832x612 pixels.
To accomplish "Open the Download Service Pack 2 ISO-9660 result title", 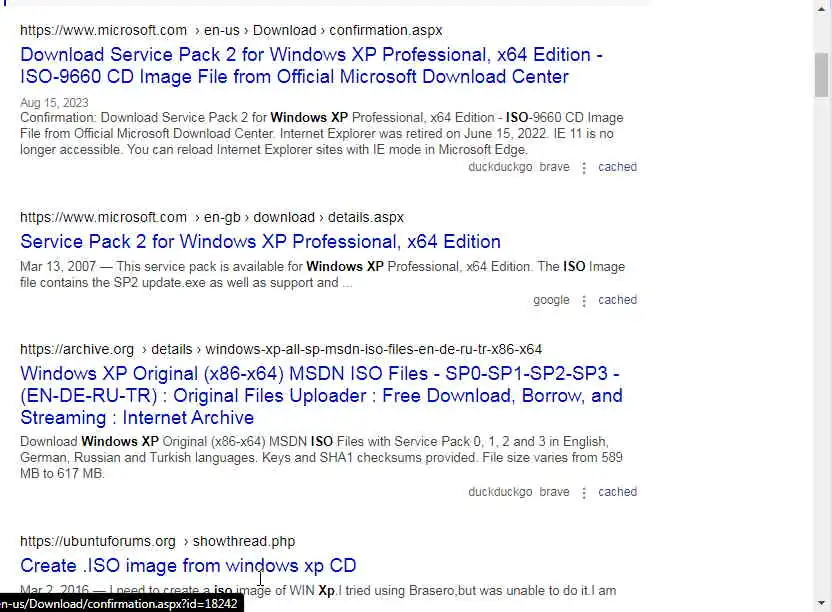I will pyautogui.click(x=311, y=65).
